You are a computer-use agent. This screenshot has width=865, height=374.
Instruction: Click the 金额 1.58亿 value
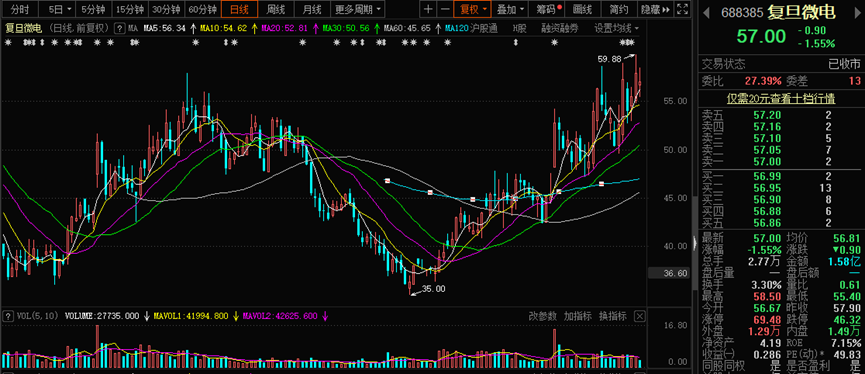pos(845,262)
